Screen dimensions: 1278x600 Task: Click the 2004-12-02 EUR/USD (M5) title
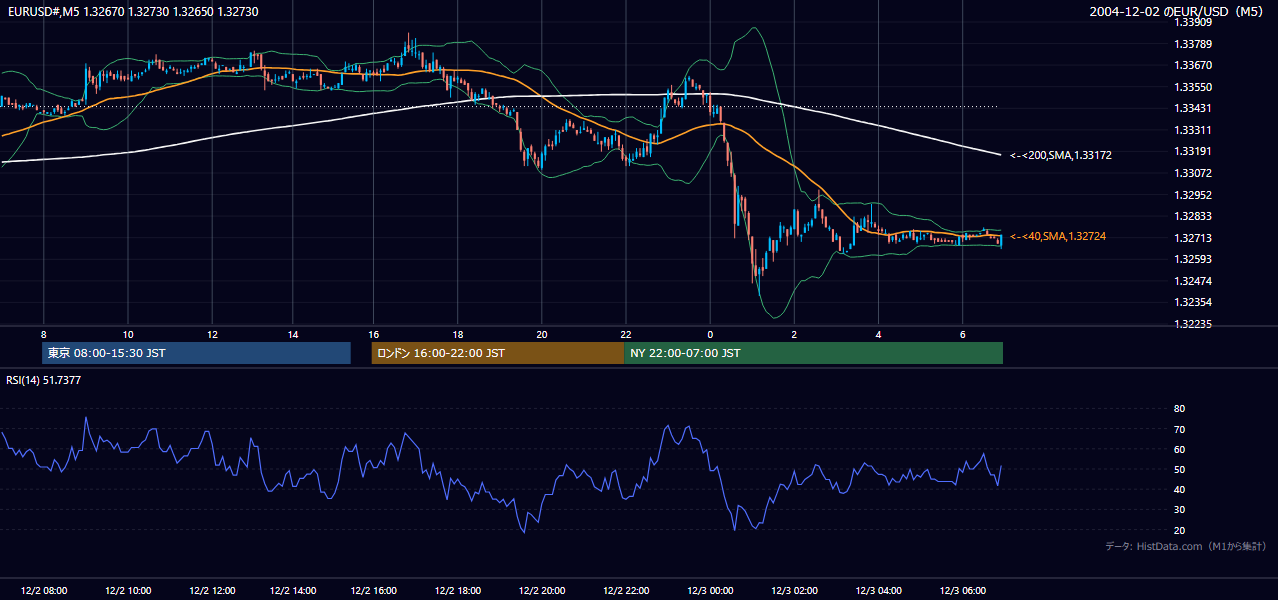(x=1177, y=11)
